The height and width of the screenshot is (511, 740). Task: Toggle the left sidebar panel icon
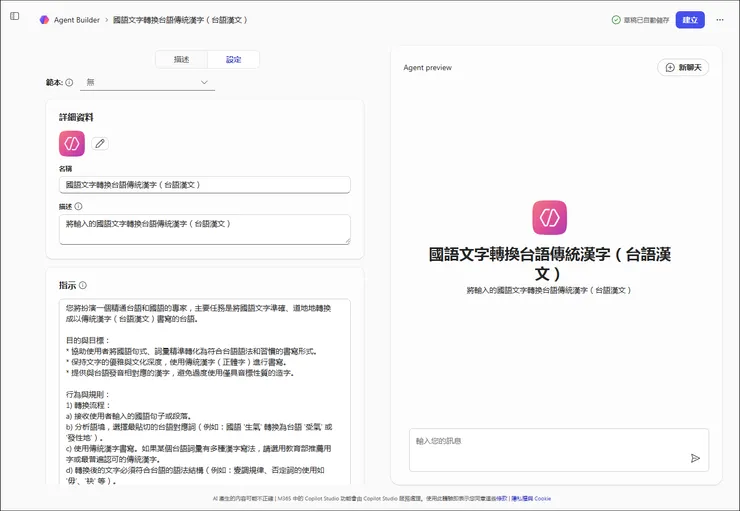tap(15, 16)
